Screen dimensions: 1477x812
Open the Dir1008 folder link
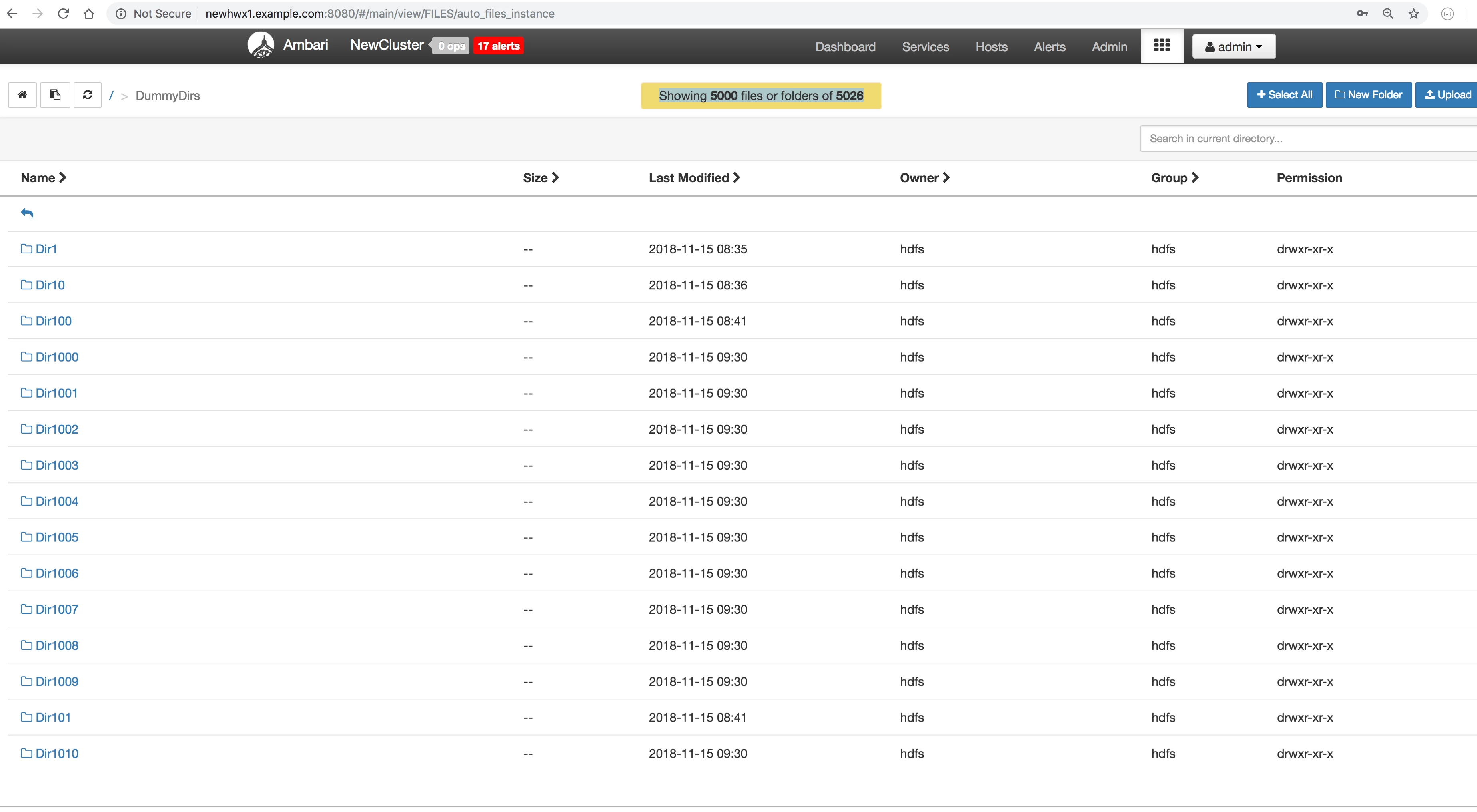coord(57,645)
